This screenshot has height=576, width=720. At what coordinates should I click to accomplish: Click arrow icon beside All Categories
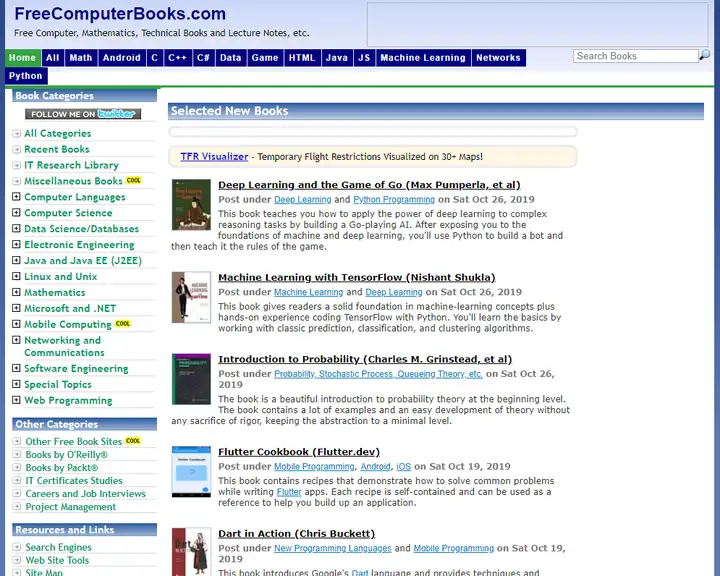tap(17, 134)
